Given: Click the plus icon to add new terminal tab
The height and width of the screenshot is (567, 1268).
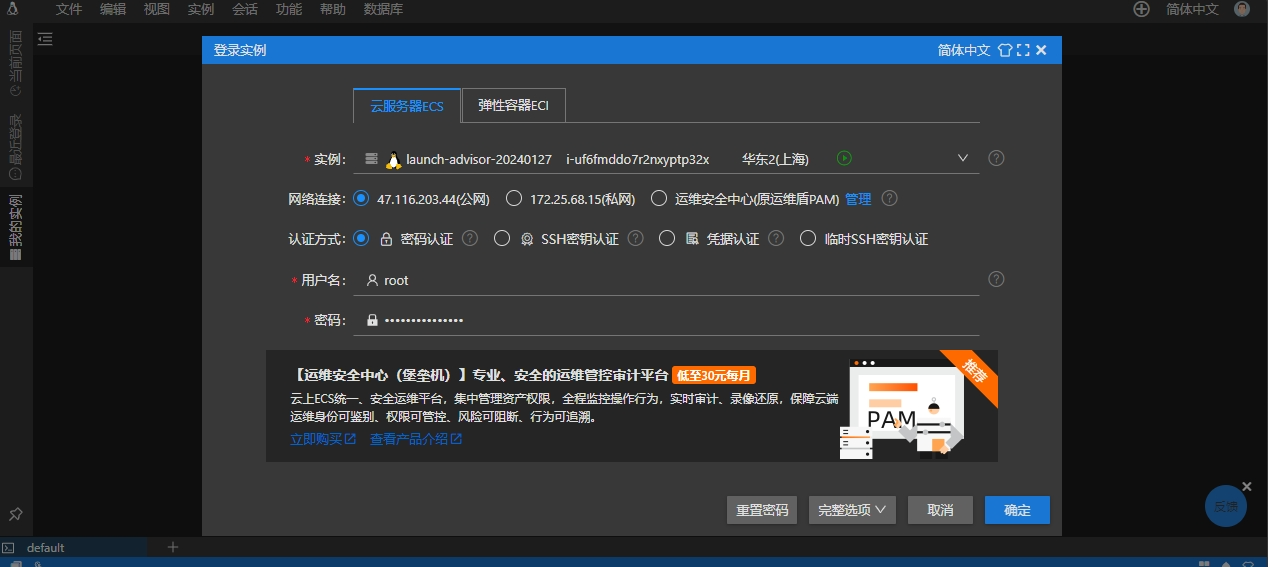Looking at the screenshot, I should [172, 547].
